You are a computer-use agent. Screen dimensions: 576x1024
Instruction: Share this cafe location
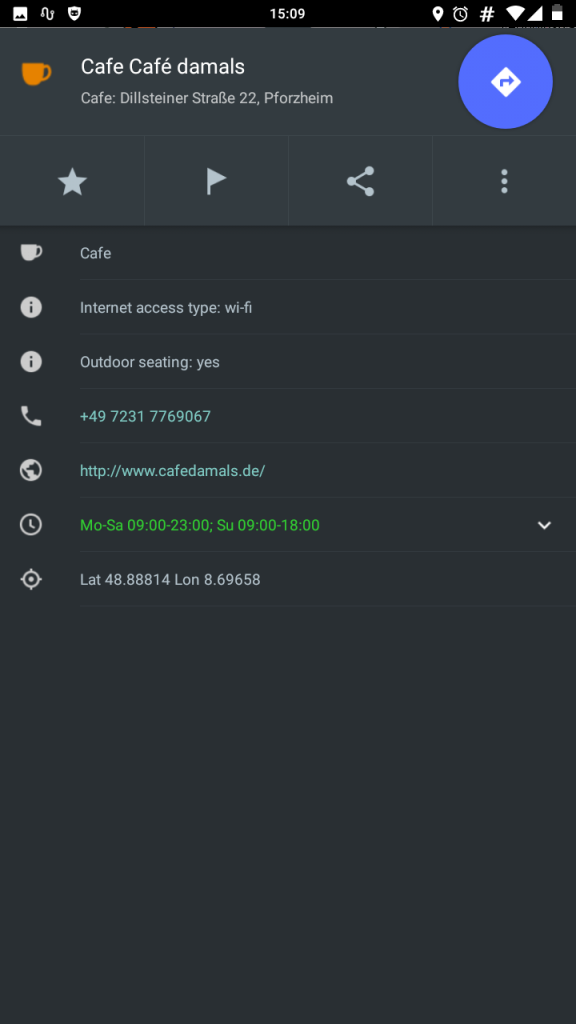pyautogui.click(x=360, y=181)
